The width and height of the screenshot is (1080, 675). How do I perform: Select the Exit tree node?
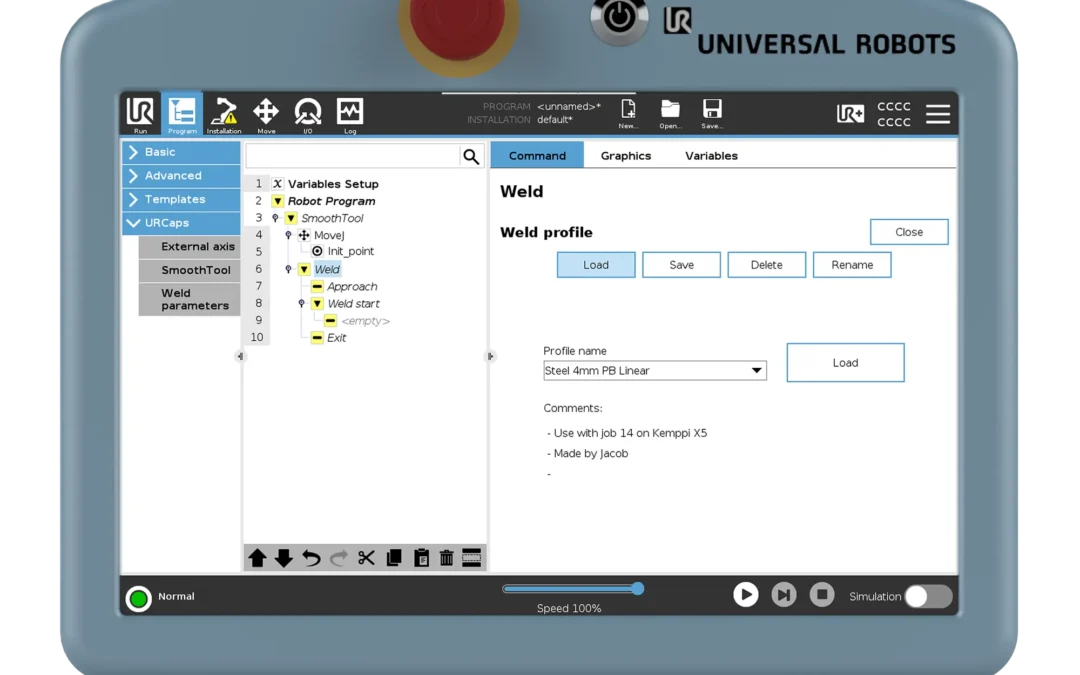click(x=336, y=338)
